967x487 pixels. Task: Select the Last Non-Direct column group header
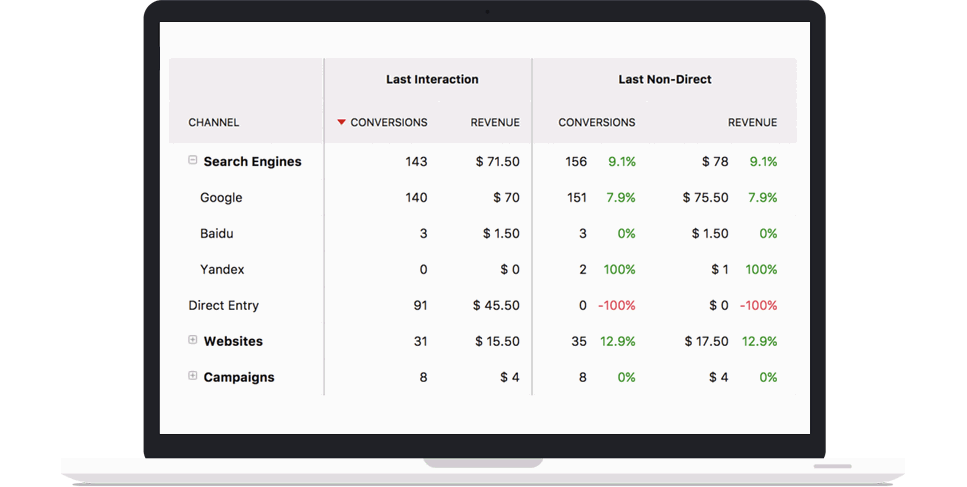coord(664,79)
